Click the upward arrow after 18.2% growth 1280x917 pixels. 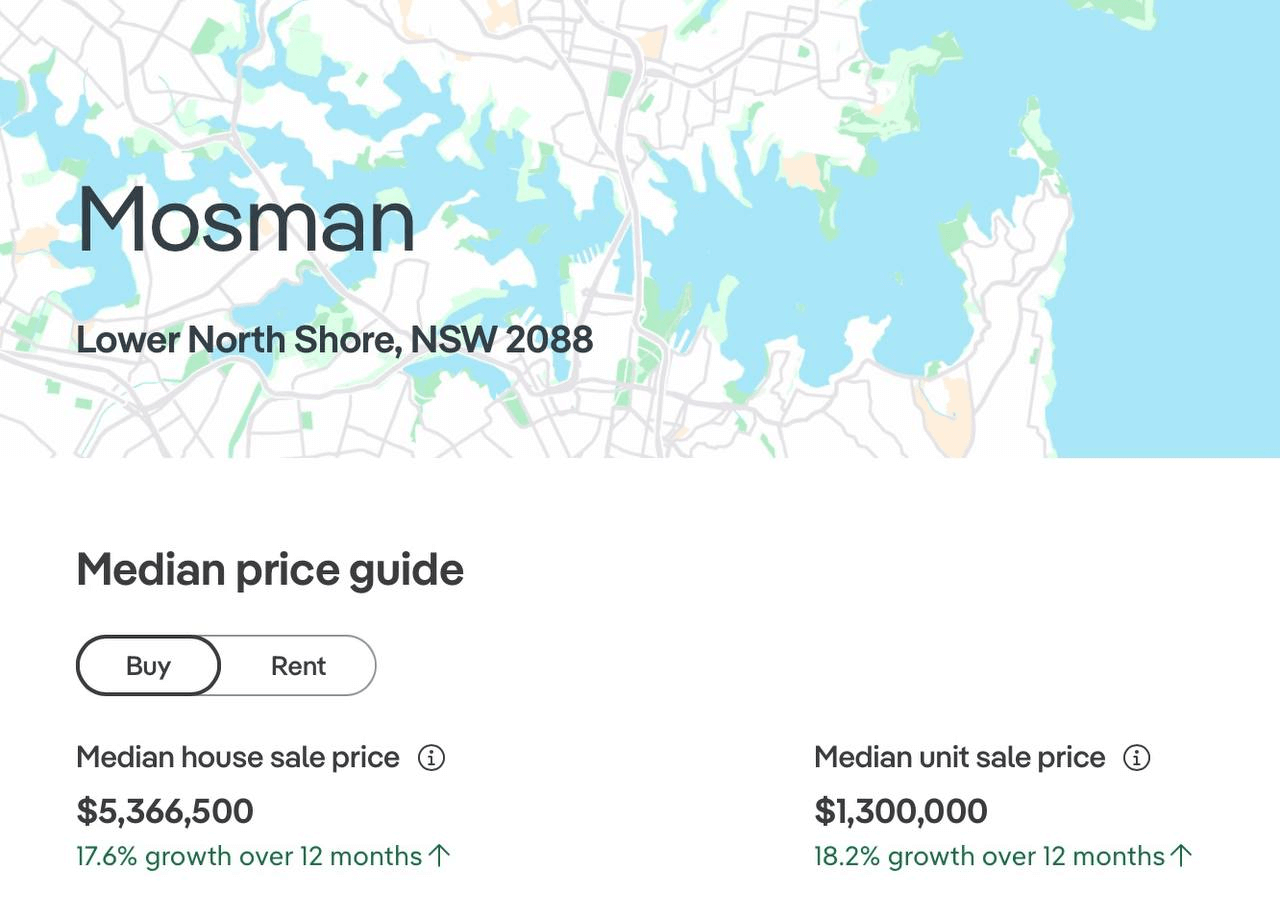[x=1182, y=856]
